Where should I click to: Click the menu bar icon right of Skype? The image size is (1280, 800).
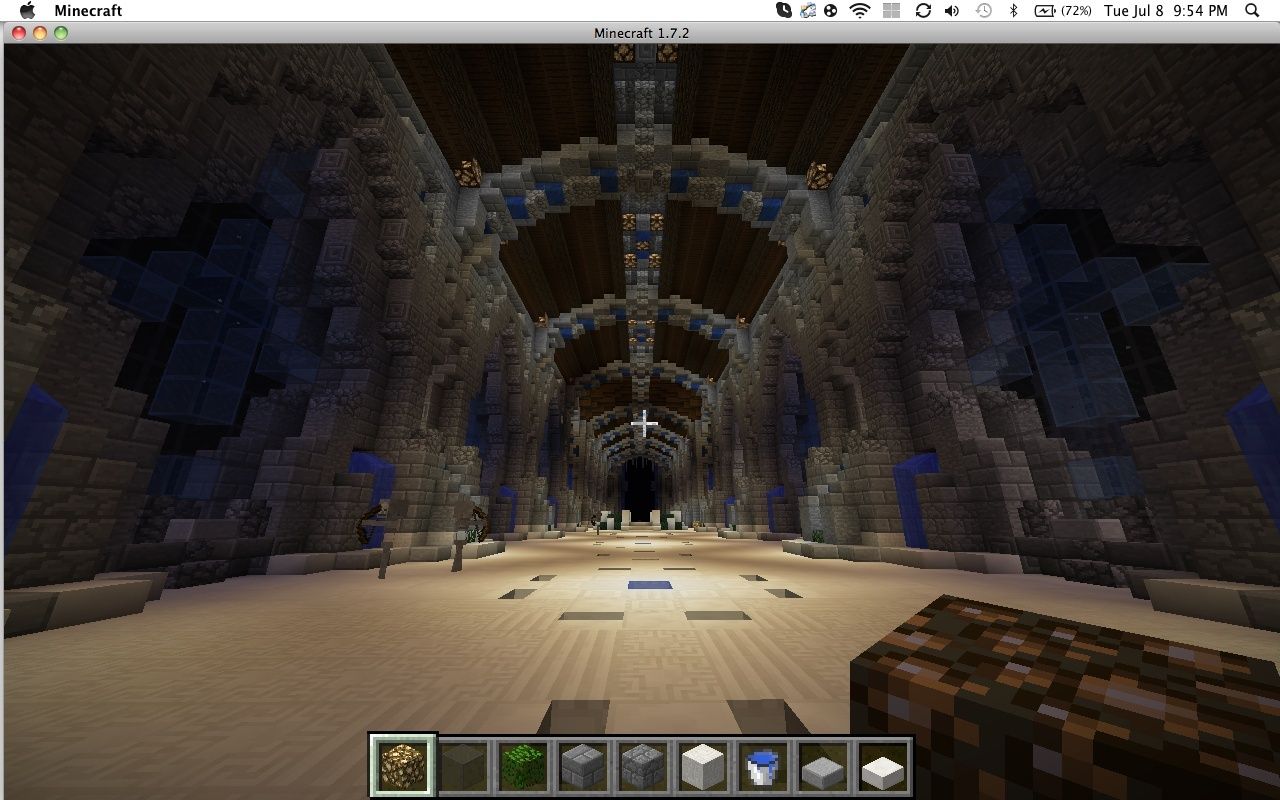pyautogui.click(x=808, y=10)
